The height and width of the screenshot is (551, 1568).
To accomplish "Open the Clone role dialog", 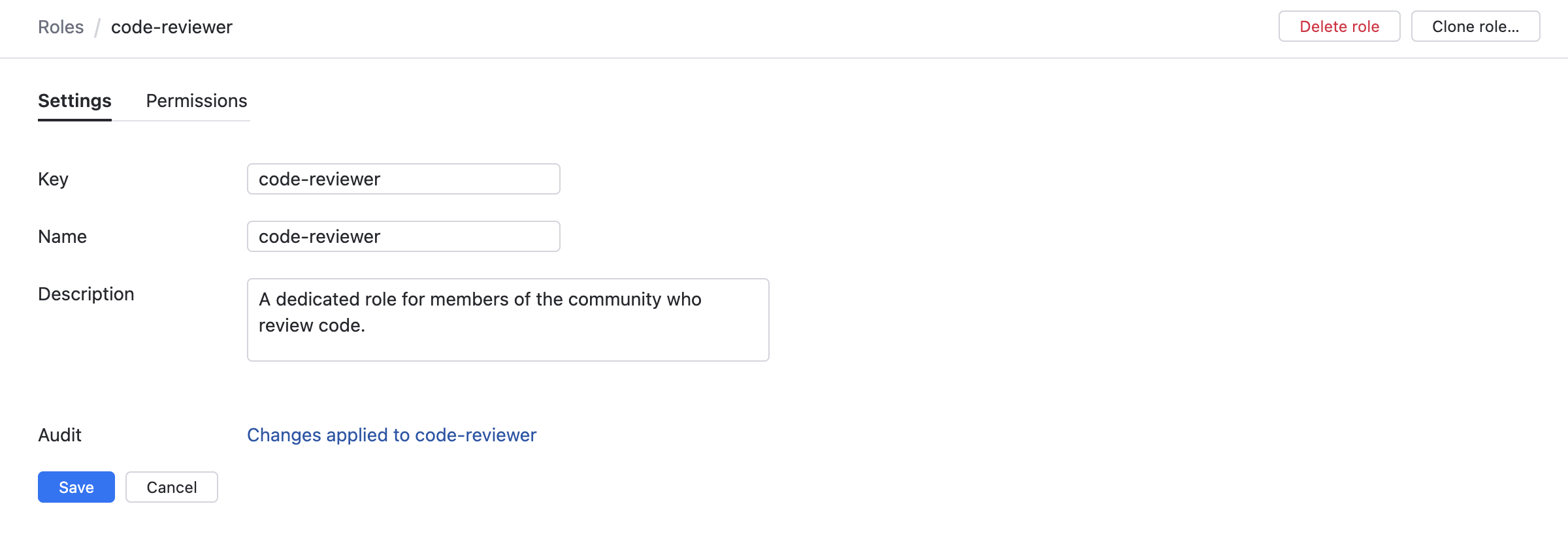I will pos(1475,27).
